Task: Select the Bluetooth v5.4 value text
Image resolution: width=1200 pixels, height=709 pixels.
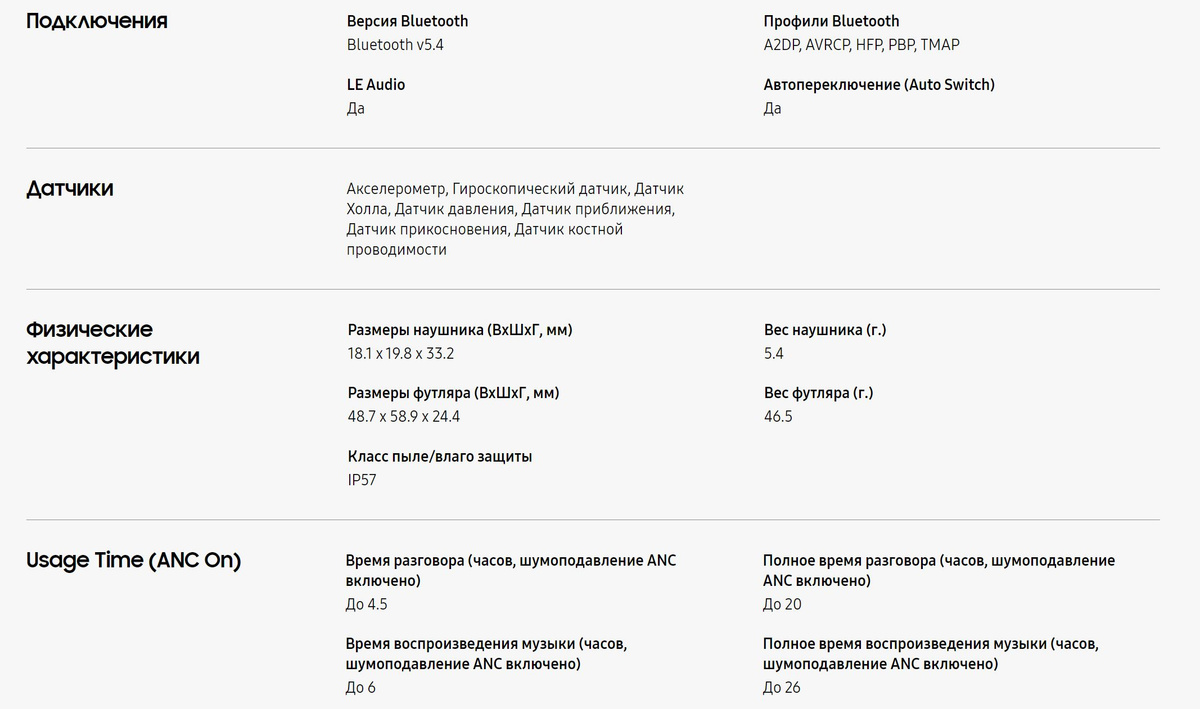Action: 395,44
